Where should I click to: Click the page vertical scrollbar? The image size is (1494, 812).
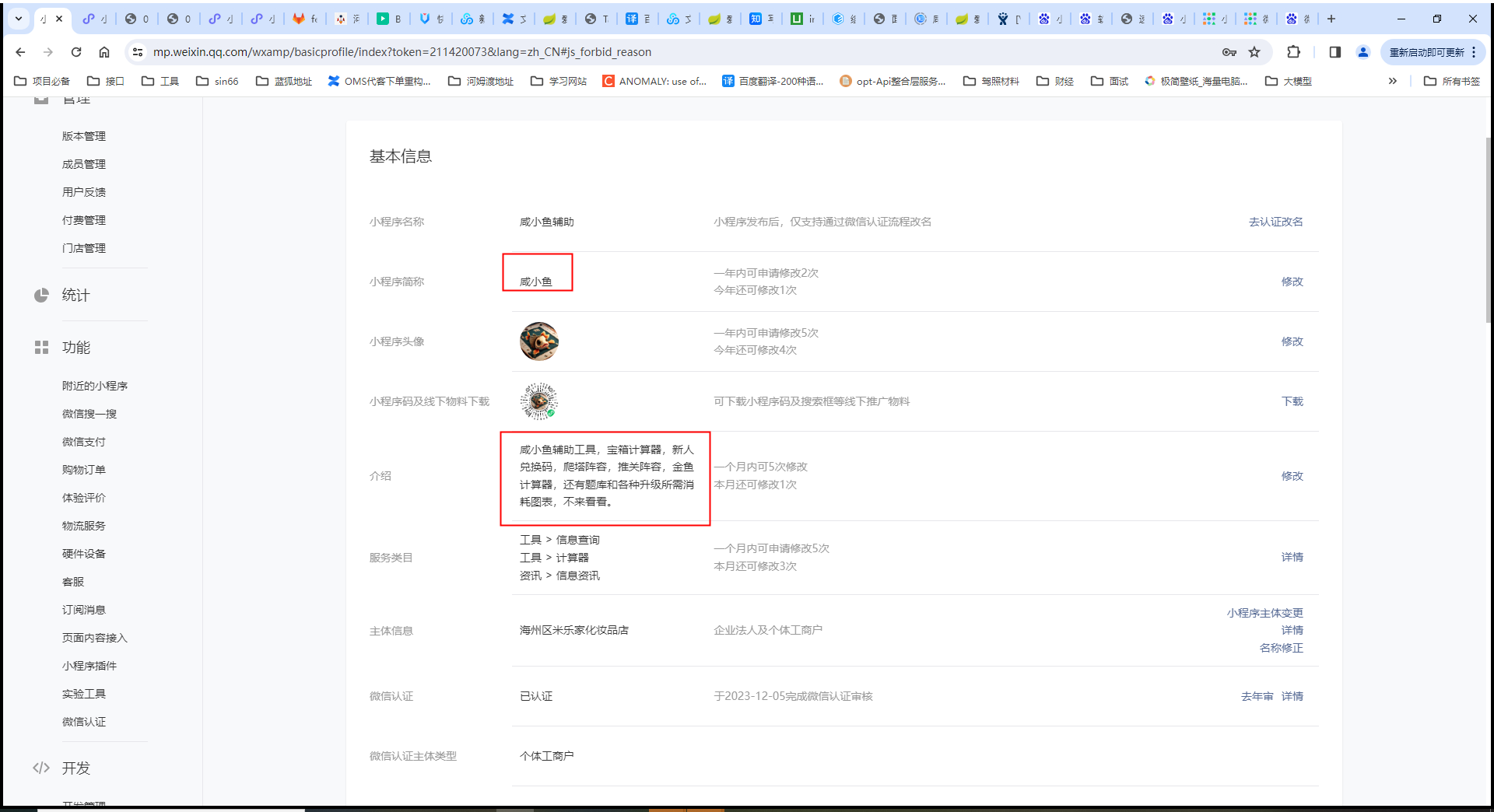(1489, 229)
